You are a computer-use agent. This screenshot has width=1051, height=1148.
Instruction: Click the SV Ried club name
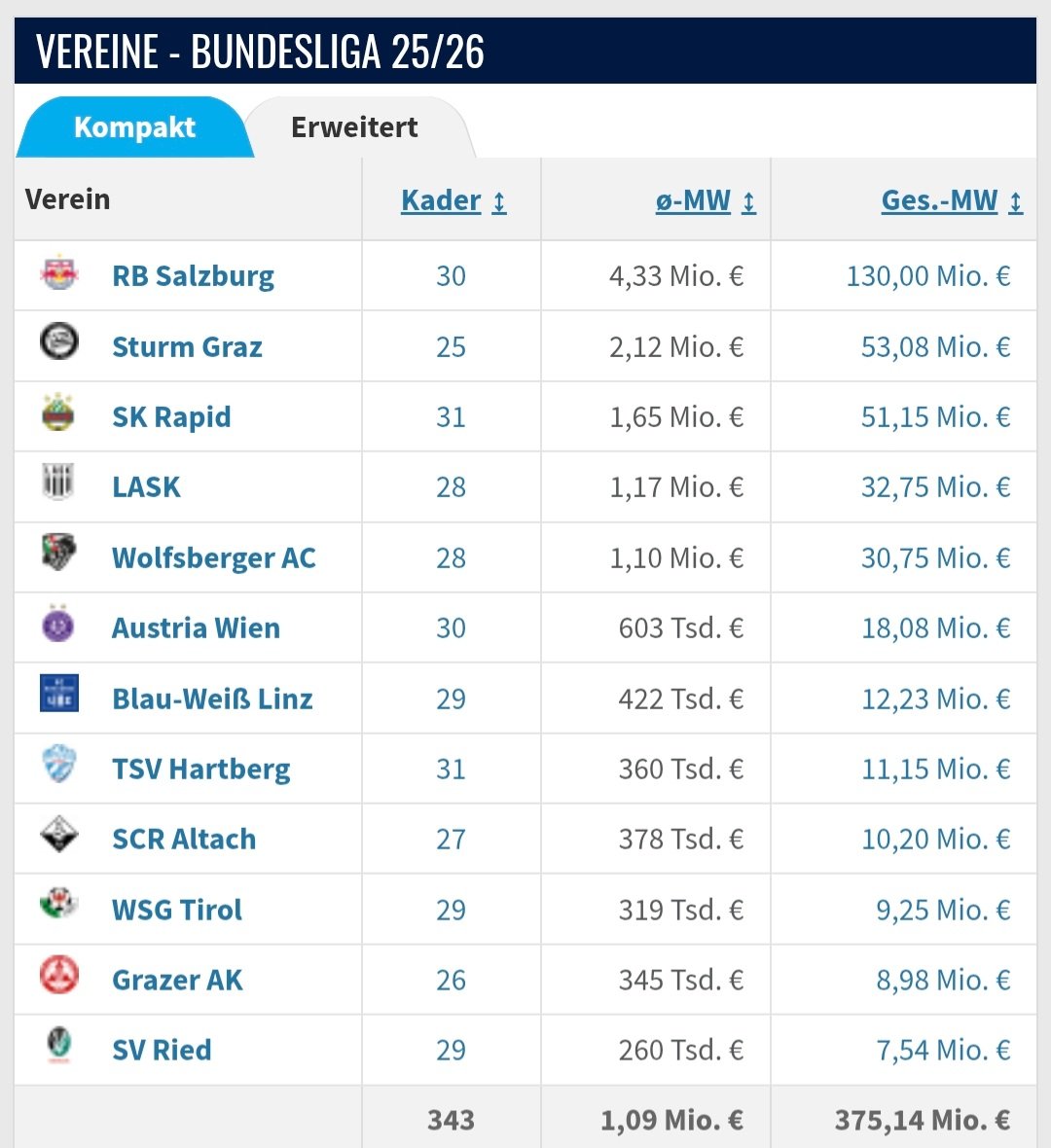162,1051
